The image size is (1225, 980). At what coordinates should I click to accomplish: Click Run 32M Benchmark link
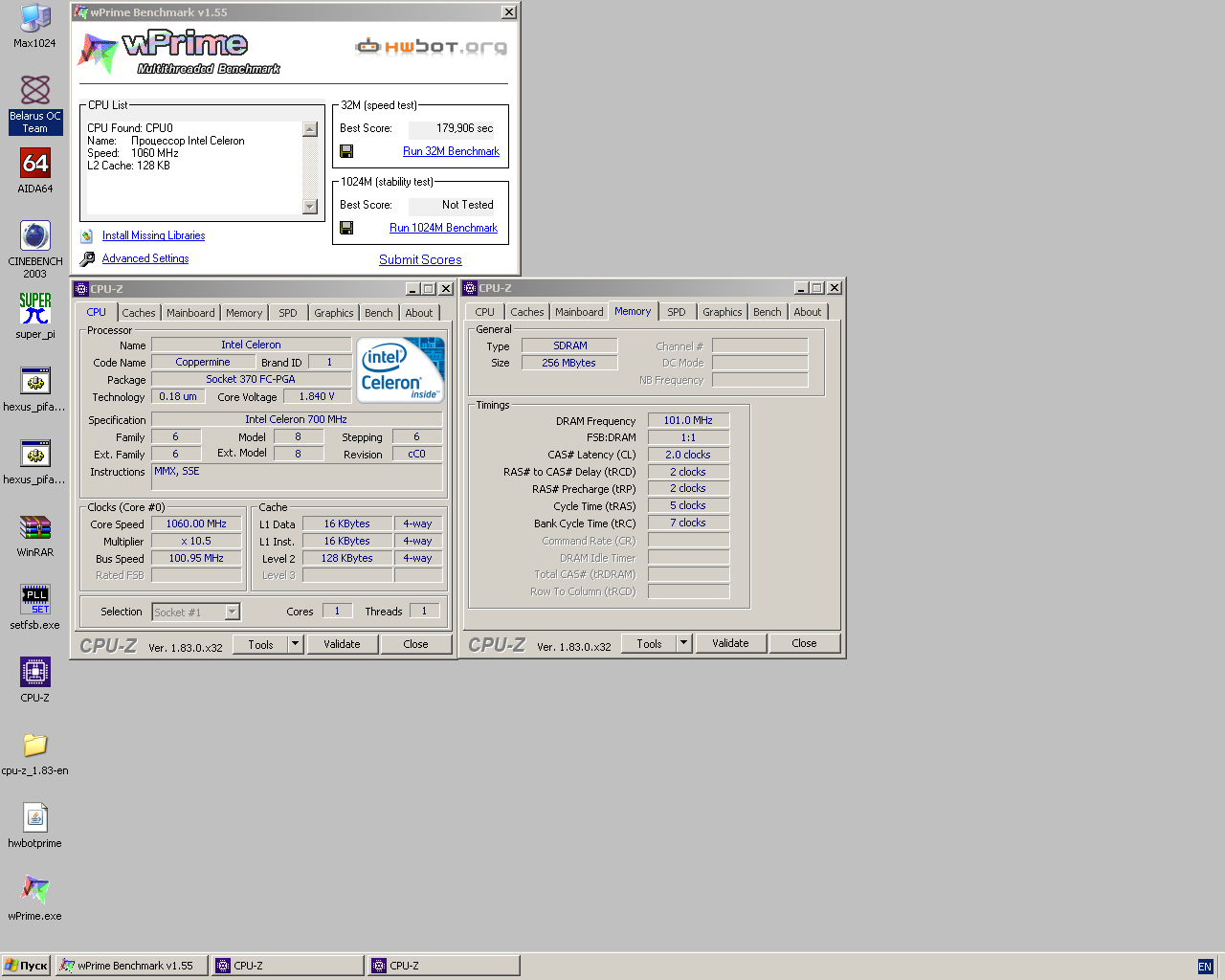[x=451, y=151]
